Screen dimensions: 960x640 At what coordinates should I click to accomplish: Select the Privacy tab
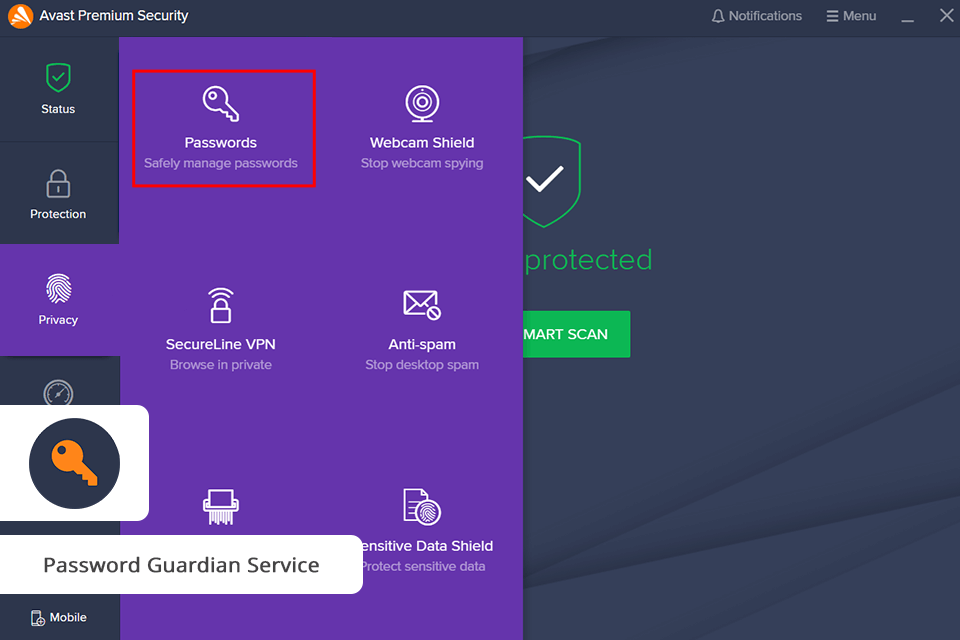[58, 300]
